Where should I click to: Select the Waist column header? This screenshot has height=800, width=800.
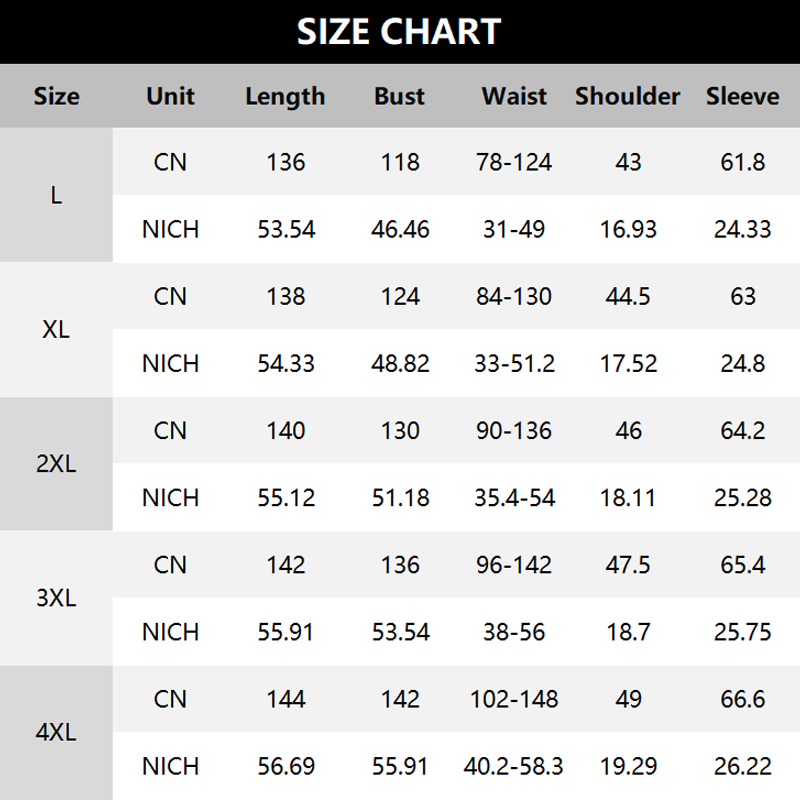[514, 96]
